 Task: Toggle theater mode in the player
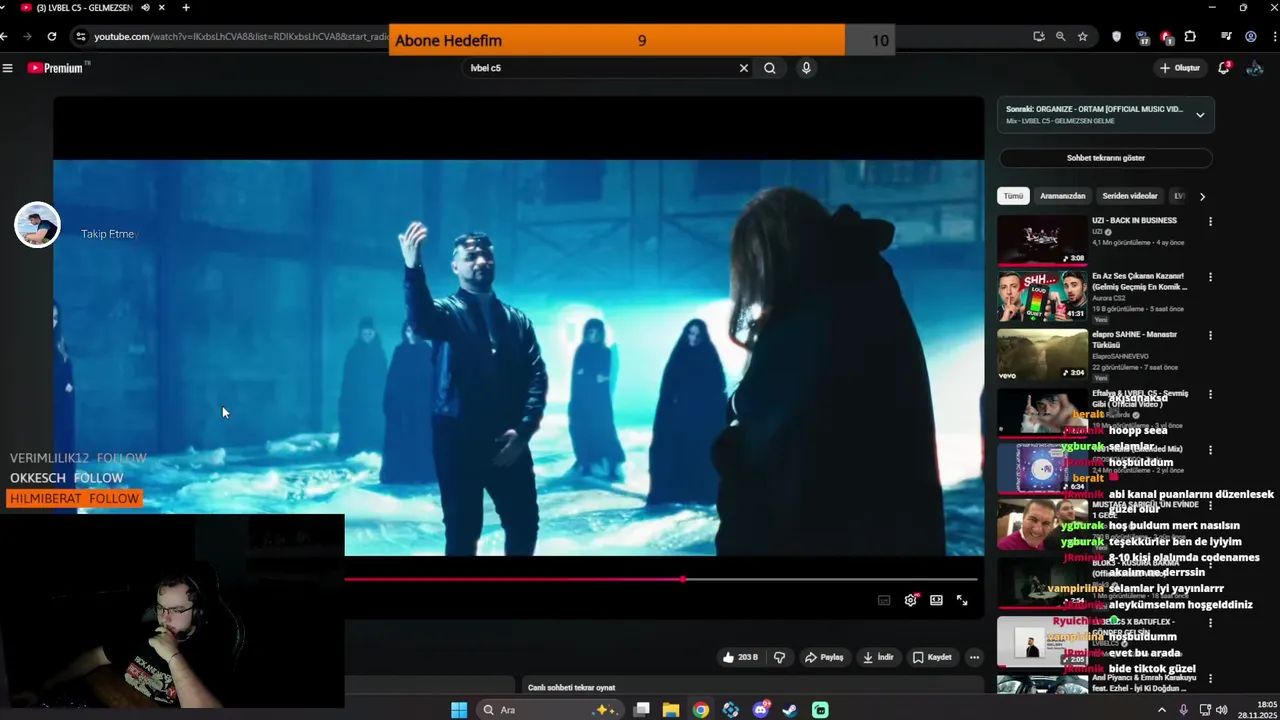click(936, 600)
